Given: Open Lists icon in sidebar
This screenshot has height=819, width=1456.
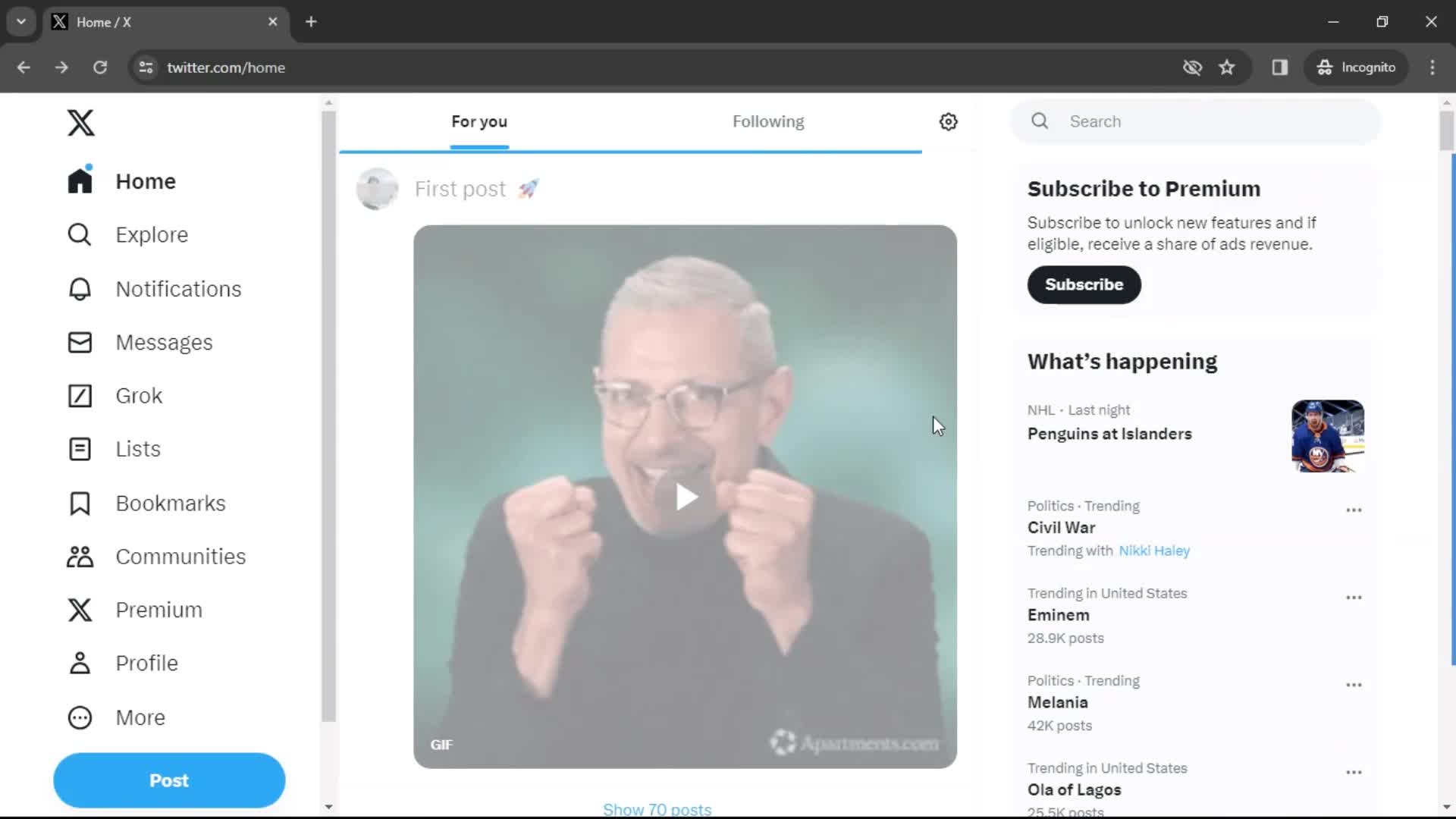Looking at the screenshot, I should tap(79, 449).
